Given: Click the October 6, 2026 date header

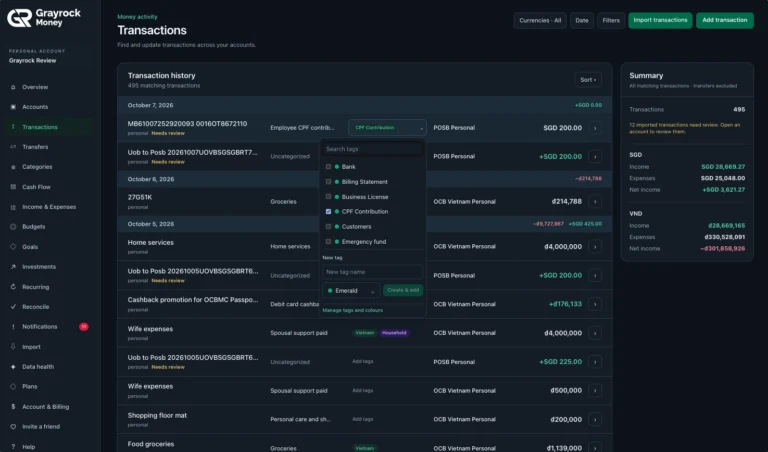Looking at the screenshot, I should [x=150, y=179].
